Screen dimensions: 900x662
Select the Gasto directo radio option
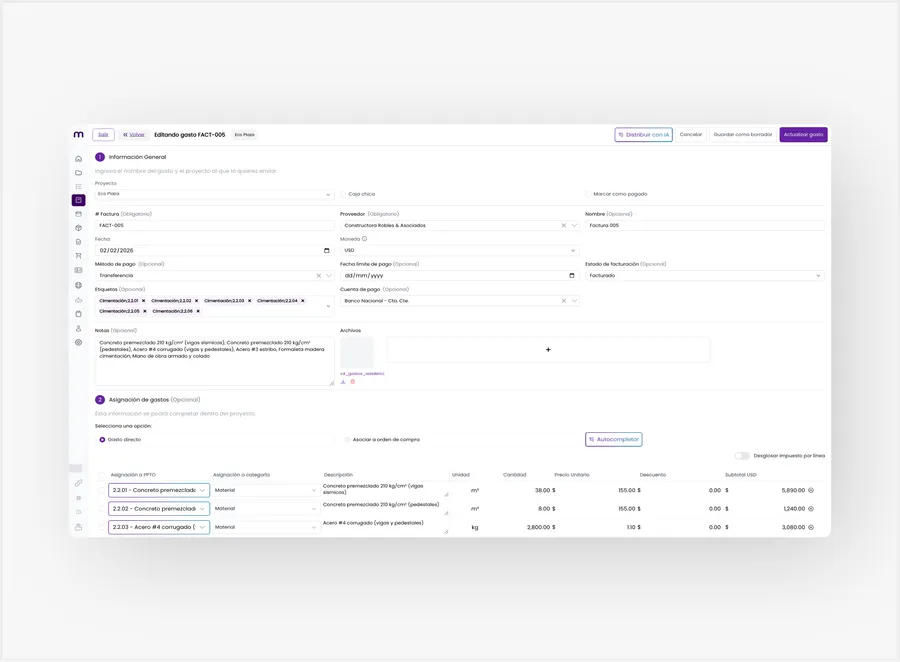102,440
